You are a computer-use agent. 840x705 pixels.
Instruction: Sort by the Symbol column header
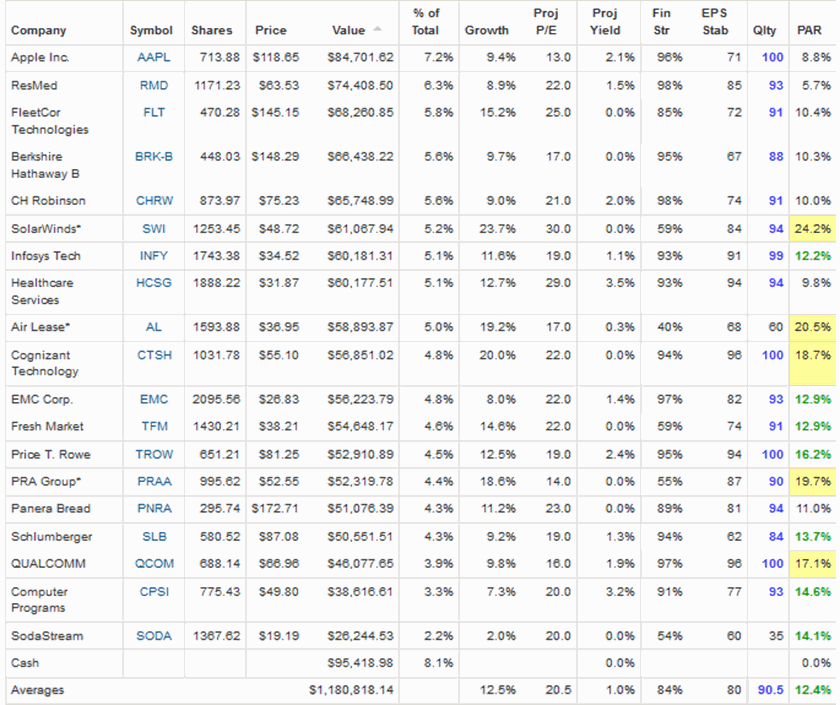151,31
